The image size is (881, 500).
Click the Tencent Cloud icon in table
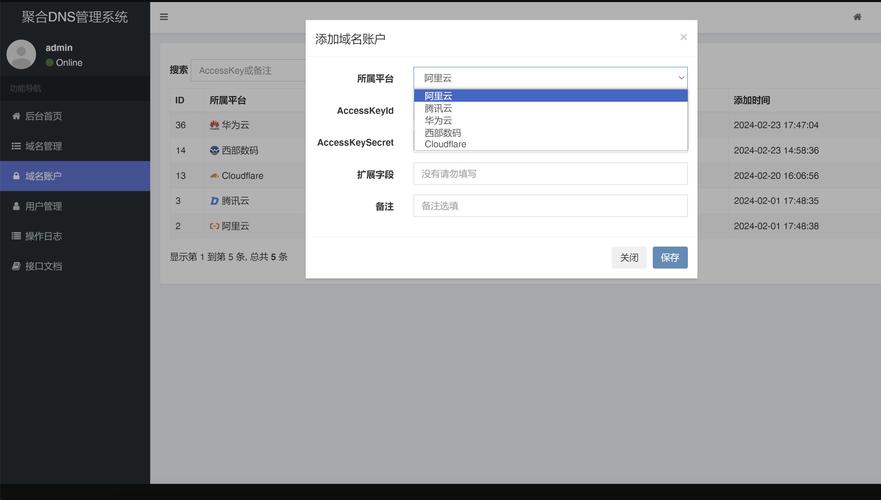tap(214, 201)
